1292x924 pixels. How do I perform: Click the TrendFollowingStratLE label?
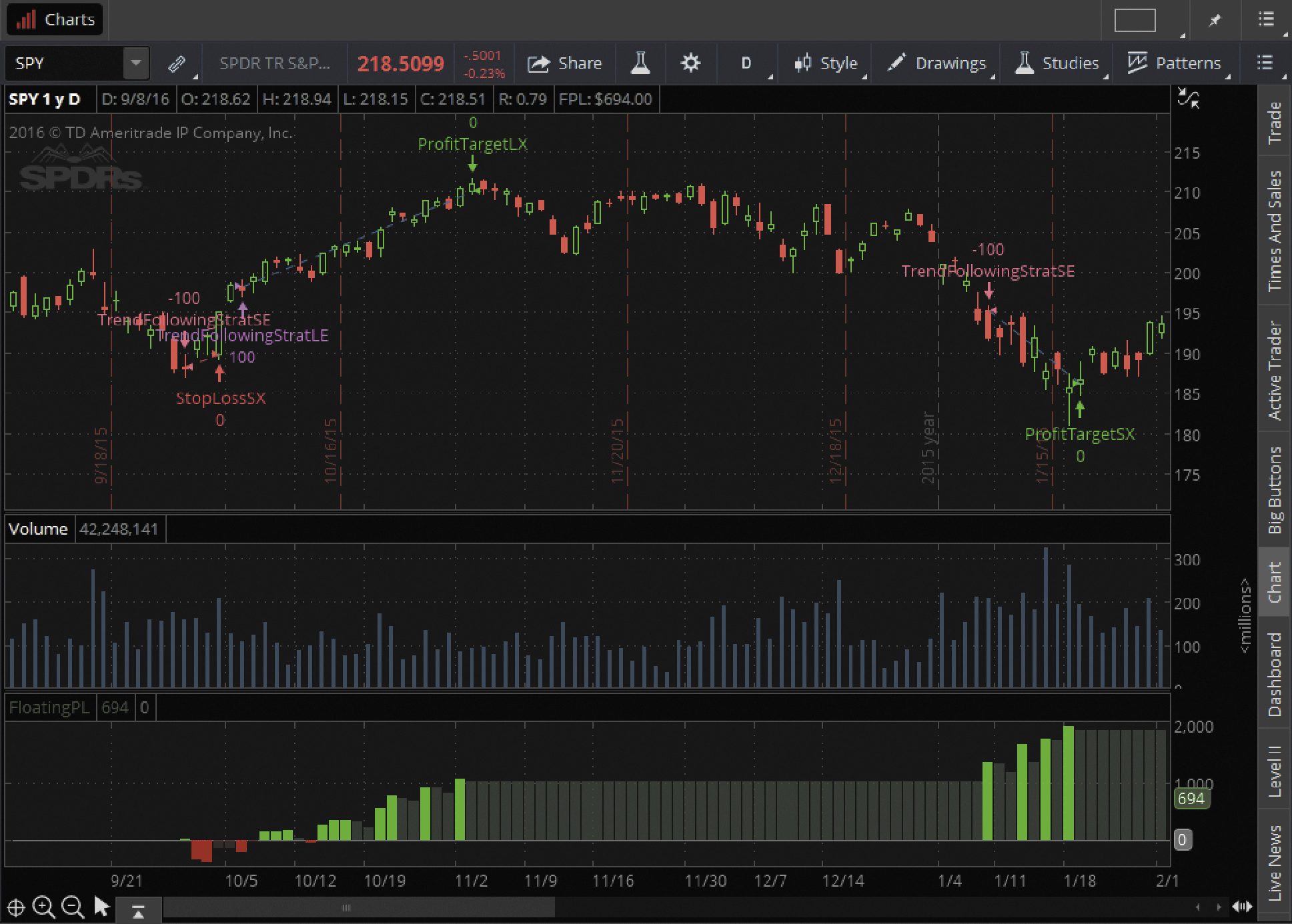(243, 335)
